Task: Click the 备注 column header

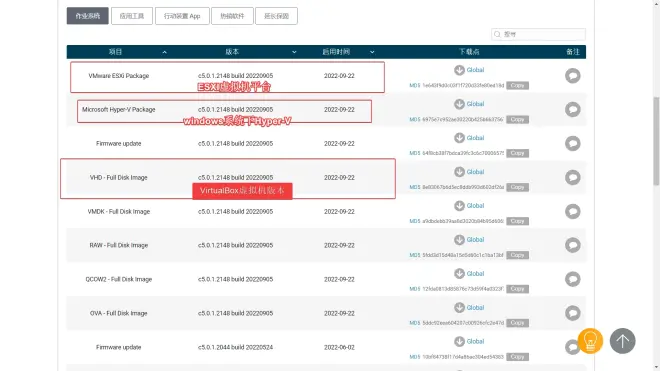Action: point(572,52)
